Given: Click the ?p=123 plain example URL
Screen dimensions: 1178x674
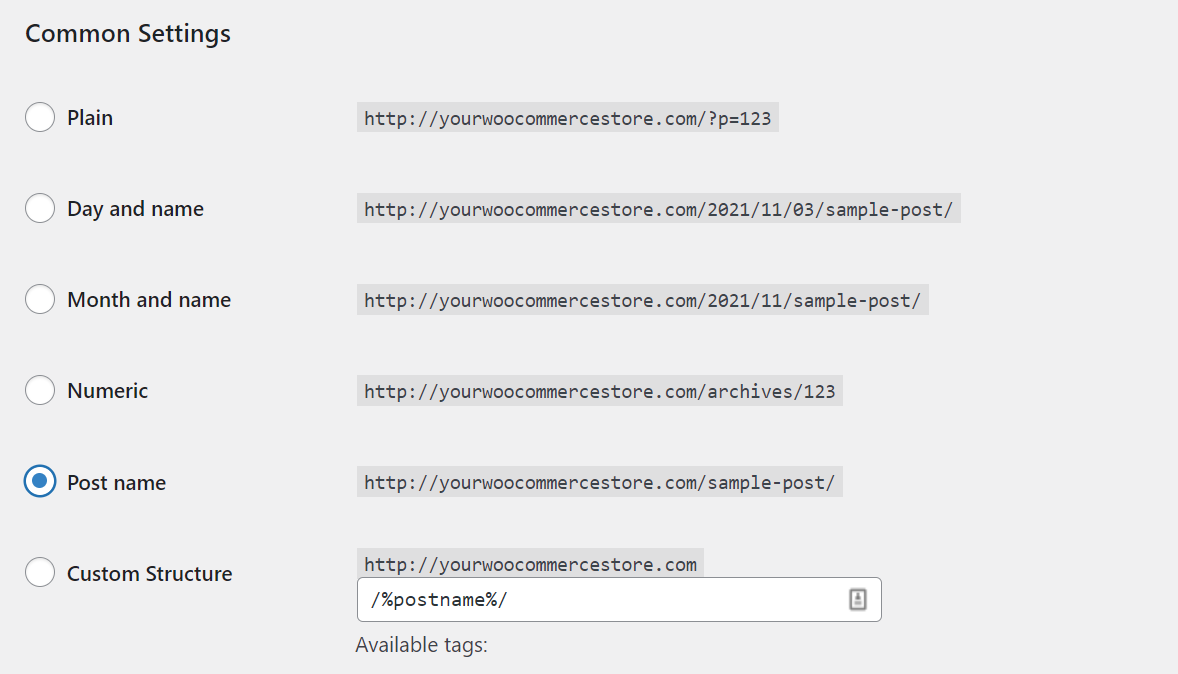Looking at the screenshot, I should 567,119.
